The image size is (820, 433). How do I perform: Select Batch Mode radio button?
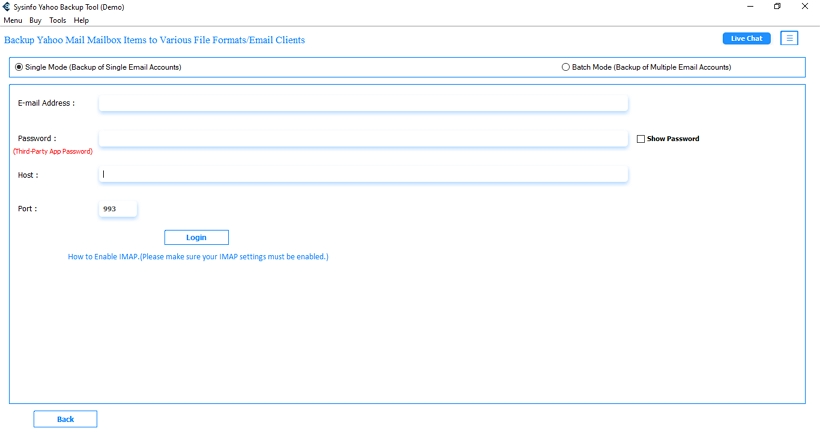[565, 67]
